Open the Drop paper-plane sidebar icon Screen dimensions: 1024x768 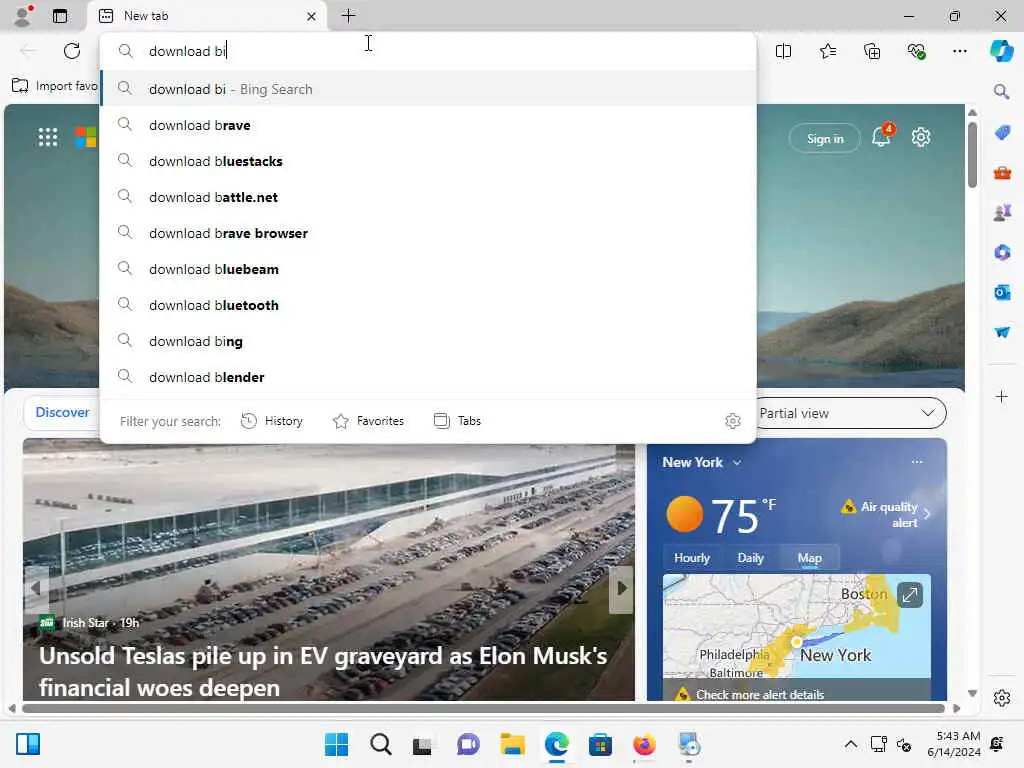point(1002,332)
